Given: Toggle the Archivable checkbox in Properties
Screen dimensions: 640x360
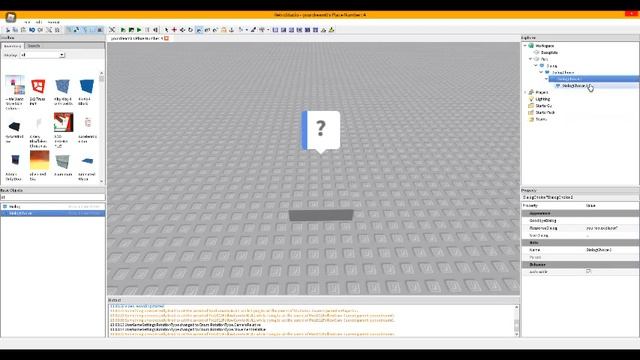Looking at the screenshot, I should [588, 271].
